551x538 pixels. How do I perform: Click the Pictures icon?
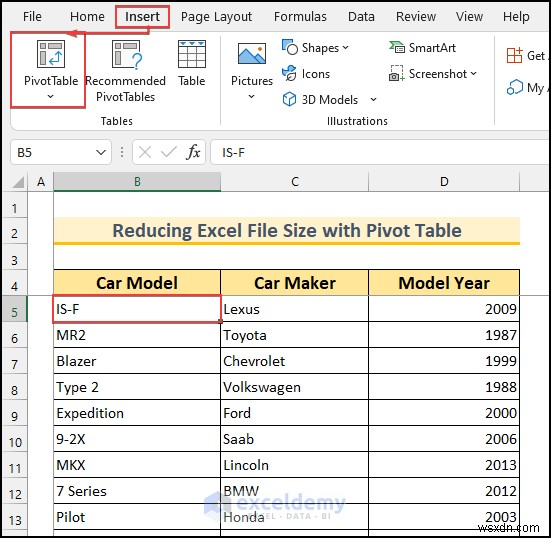[x=252, y=54]
